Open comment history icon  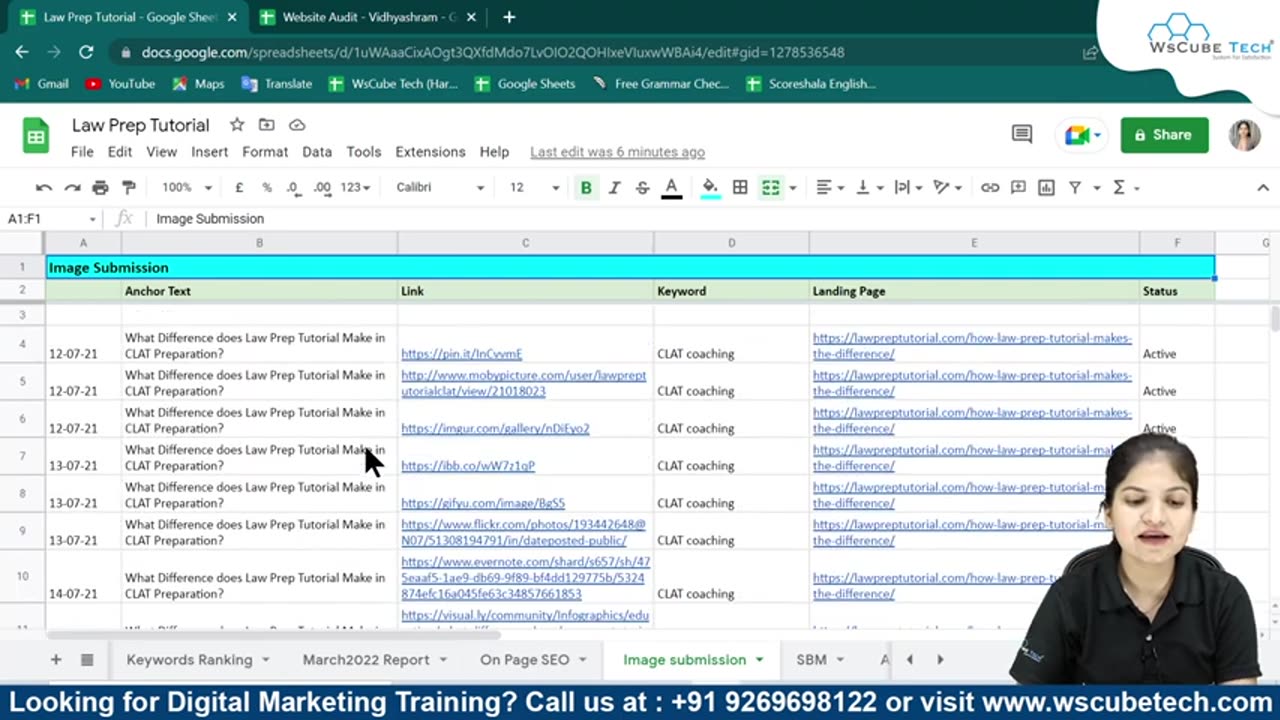[1022, 134]
